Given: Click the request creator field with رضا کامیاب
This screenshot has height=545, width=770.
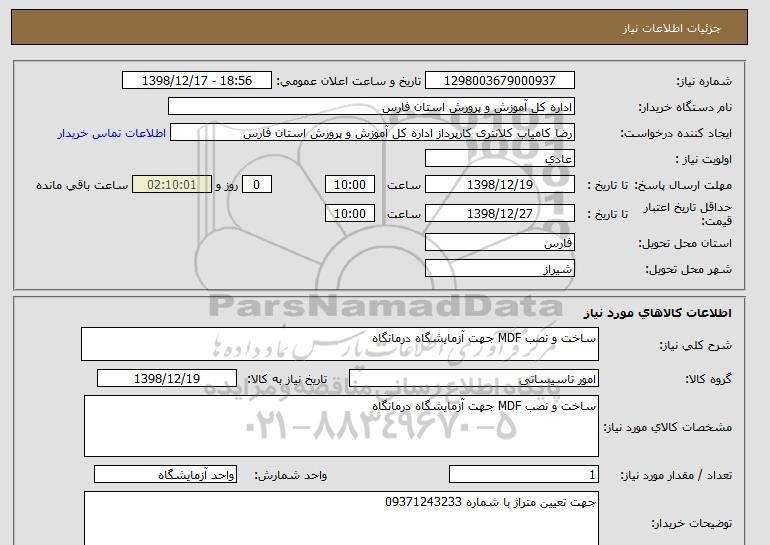Looking at the screenshot, I should pos(372,133).
